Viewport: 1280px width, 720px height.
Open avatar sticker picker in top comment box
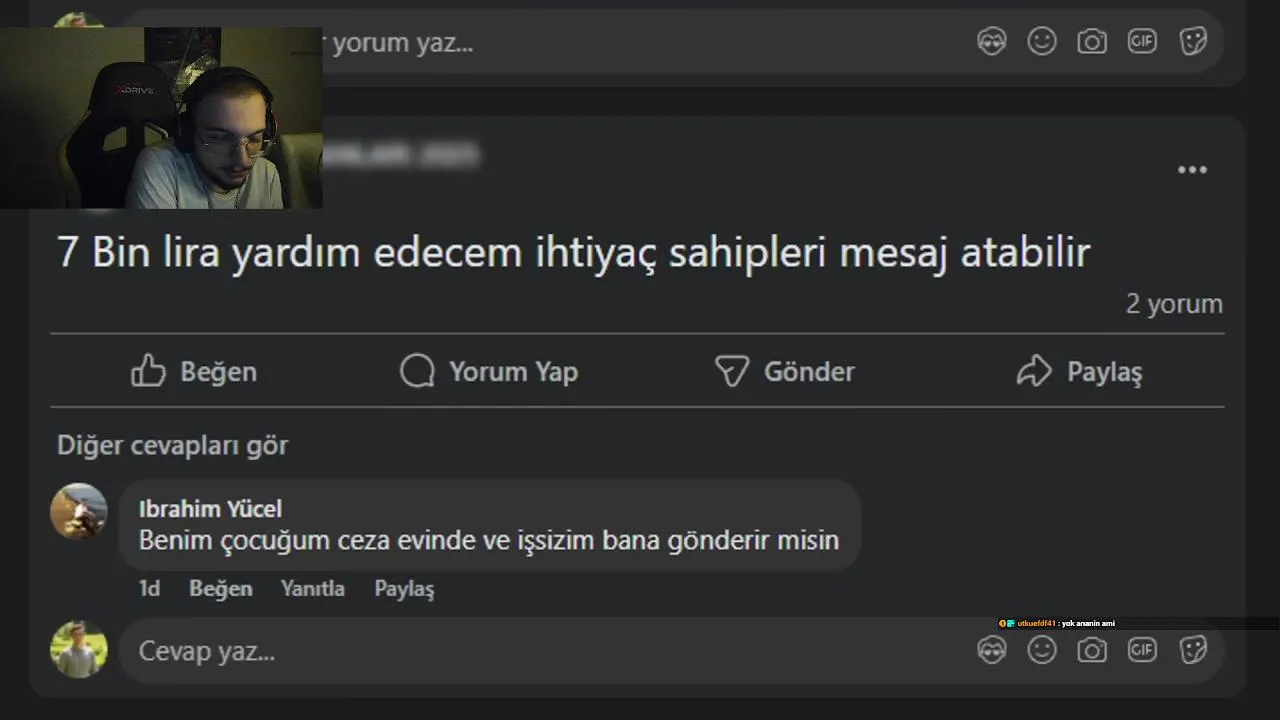tap(991, 41)
